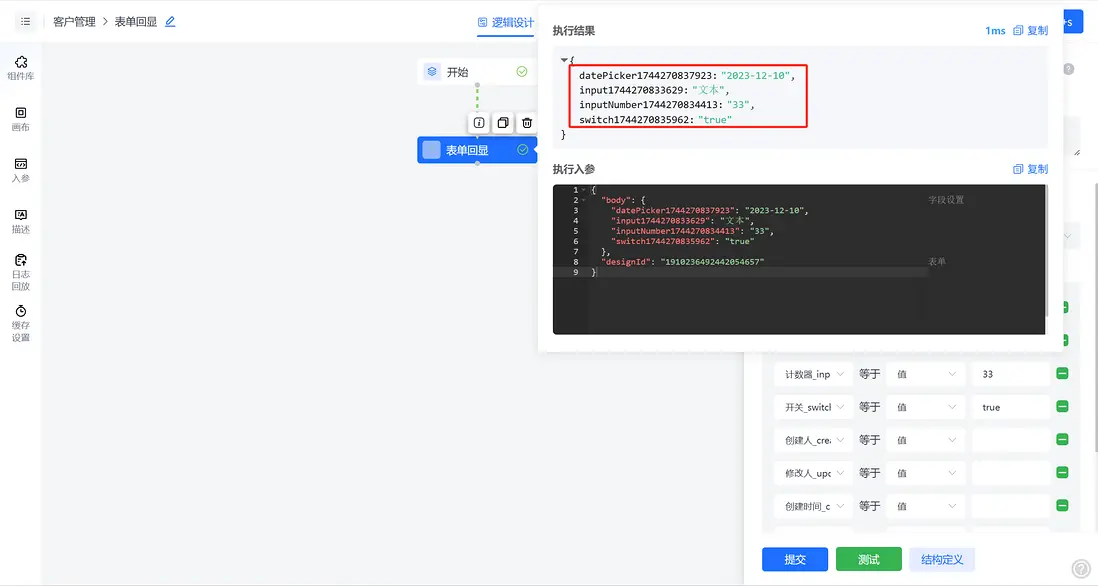Click the switch1744270835962 result key
This screenshot has width=1098, height=586.
[x=635, y=120]
